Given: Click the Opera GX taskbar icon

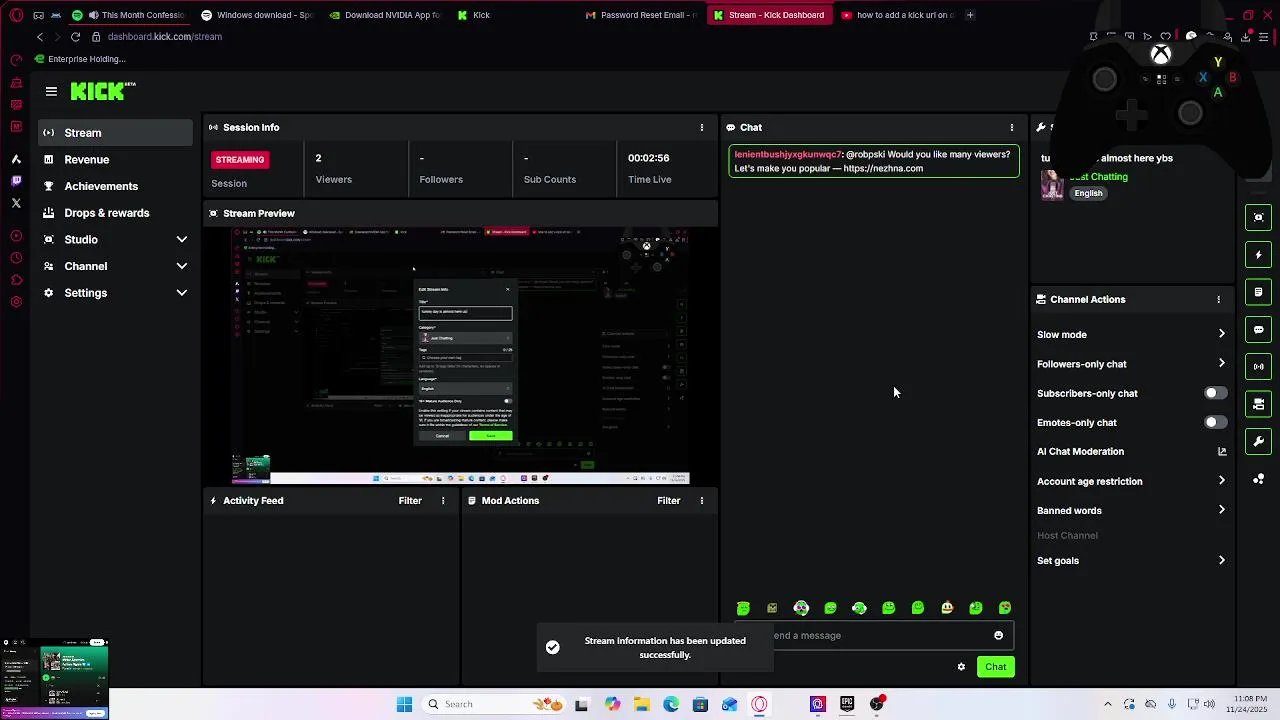Looking at the screenshot, I should [759, 704].
